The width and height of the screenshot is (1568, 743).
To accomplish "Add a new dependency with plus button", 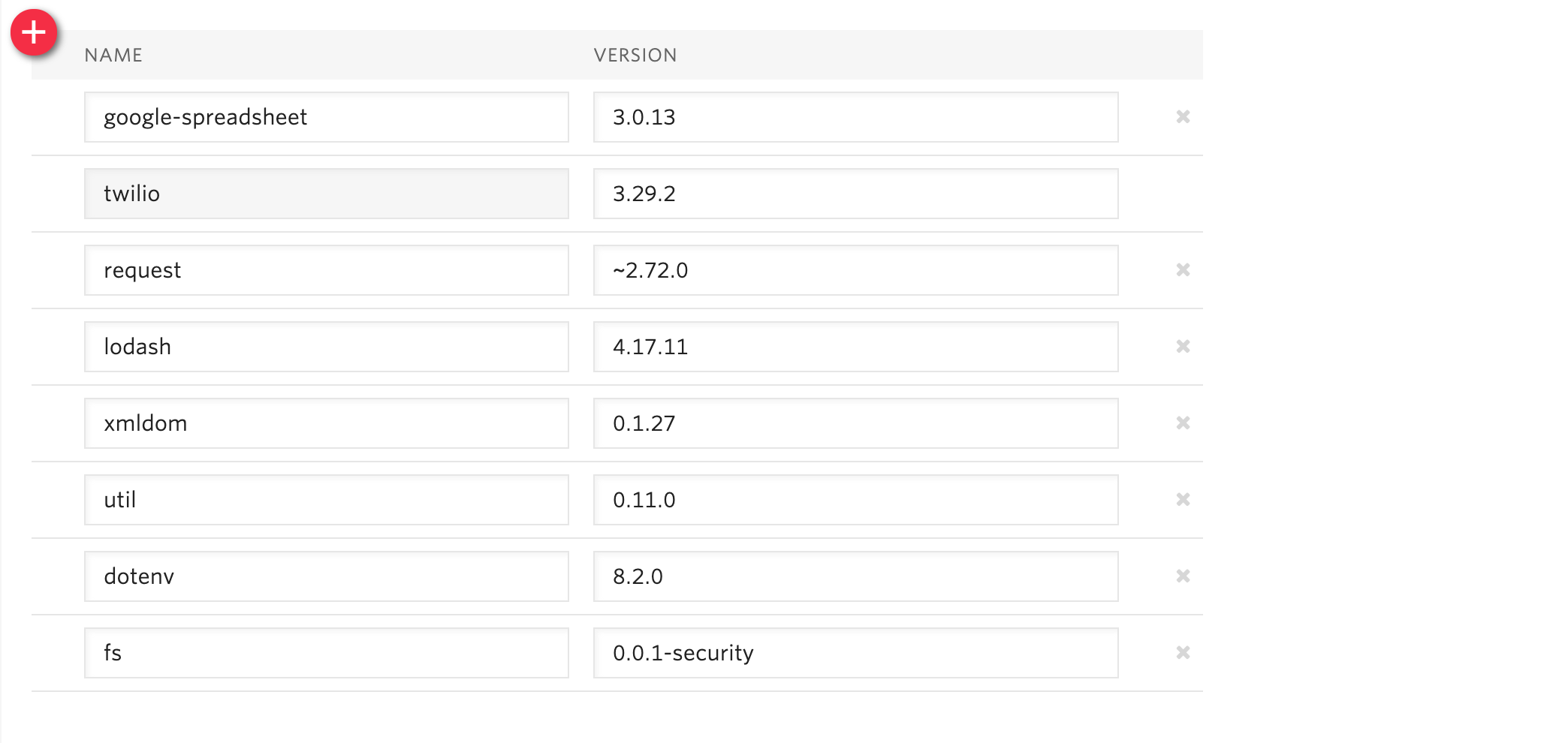I will tap(34, 32).
